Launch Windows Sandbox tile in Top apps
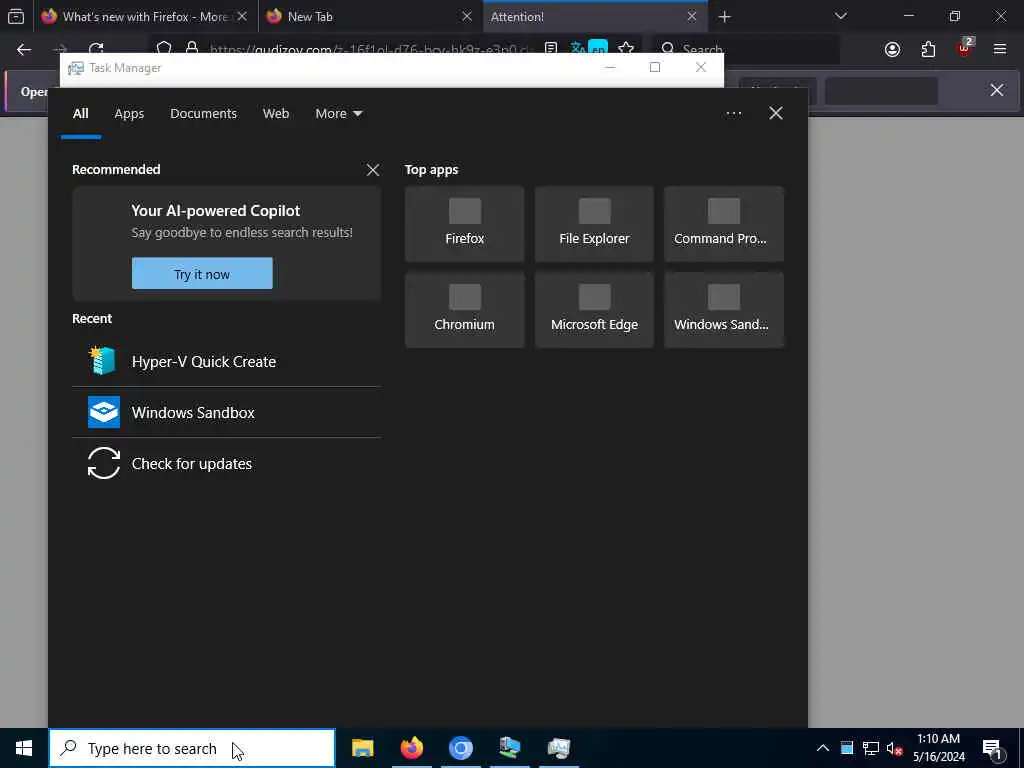Screen dimensions: 1024x768 coord(724,310)
